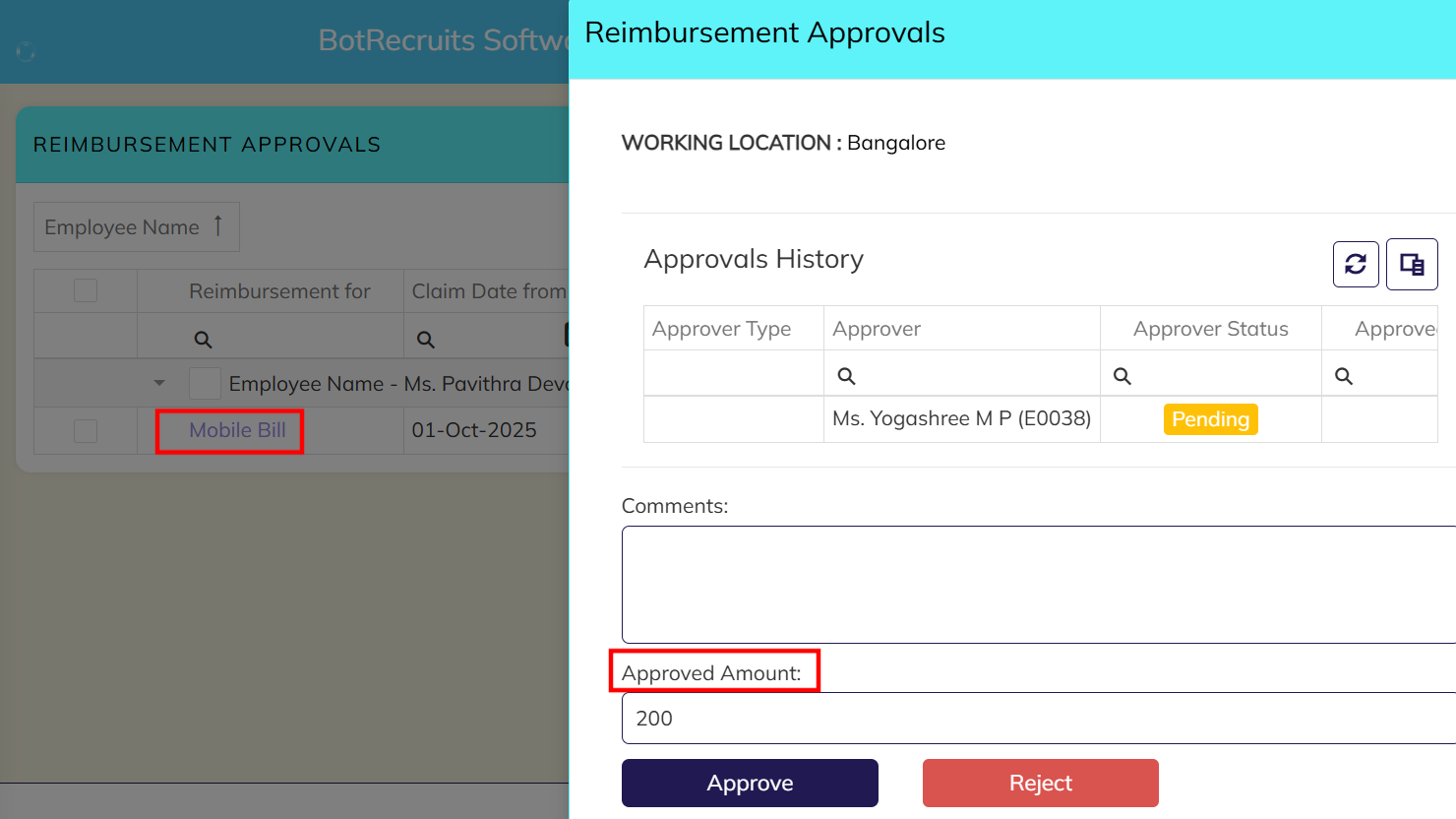
Task: Select the Mobile Bill row checkbox
Action: tap(86, 430)
